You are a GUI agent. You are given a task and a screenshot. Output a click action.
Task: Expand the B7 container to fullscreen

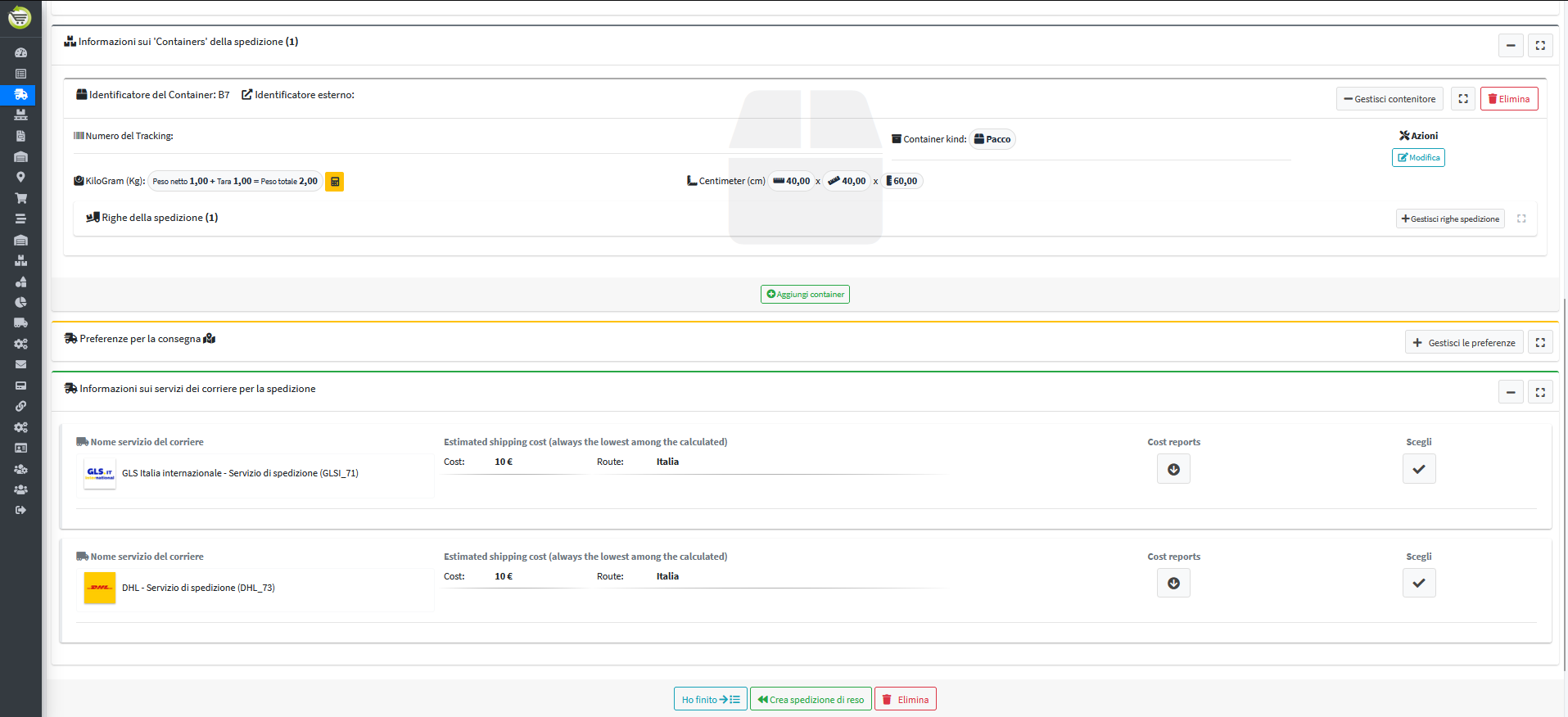pyautogui.click(x=1463, y=99)
